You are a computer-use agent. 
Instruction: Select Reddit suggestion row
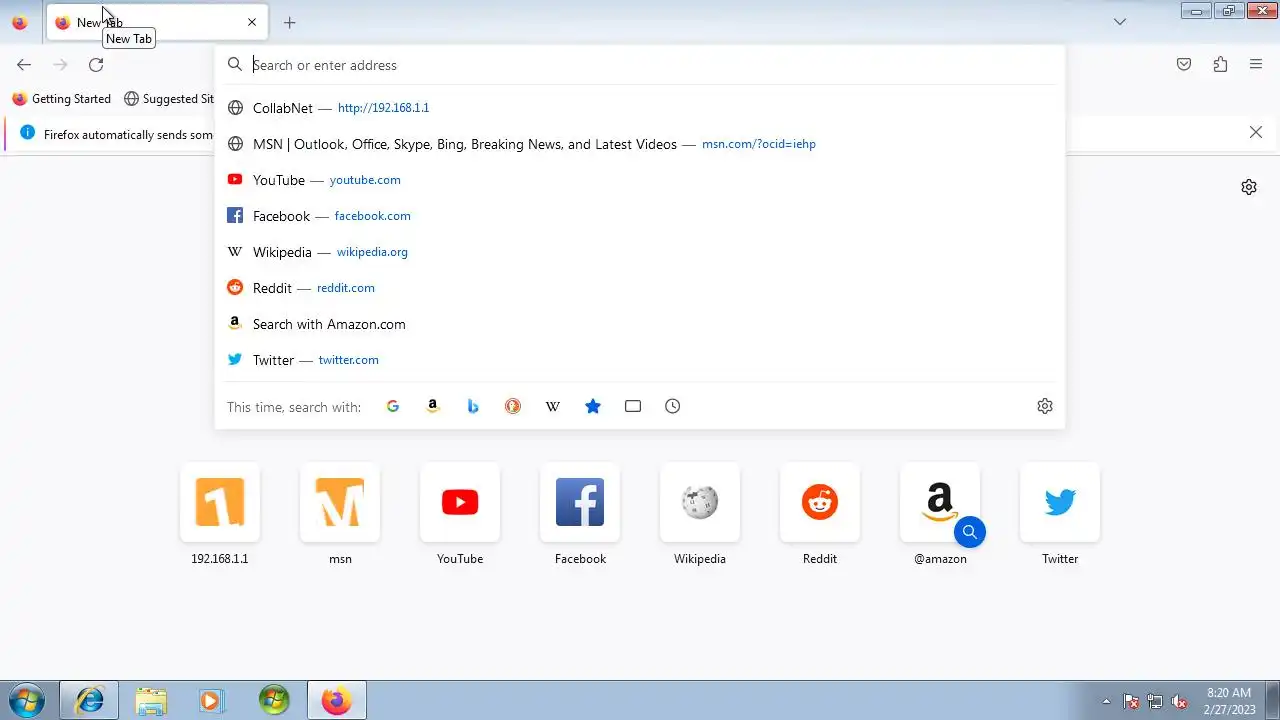[640, 288]
